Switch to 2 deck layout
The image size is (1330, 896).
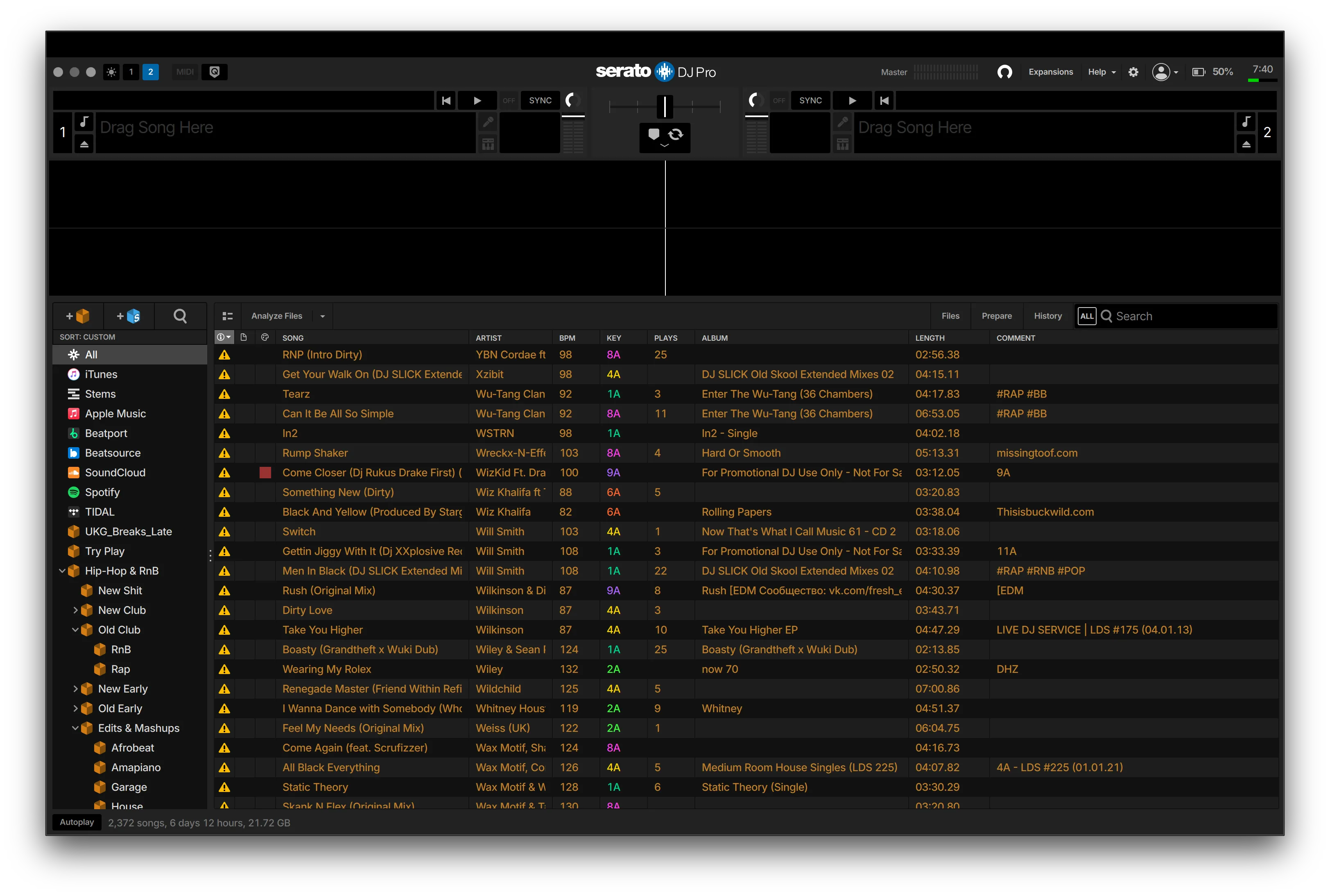(150, 72)
